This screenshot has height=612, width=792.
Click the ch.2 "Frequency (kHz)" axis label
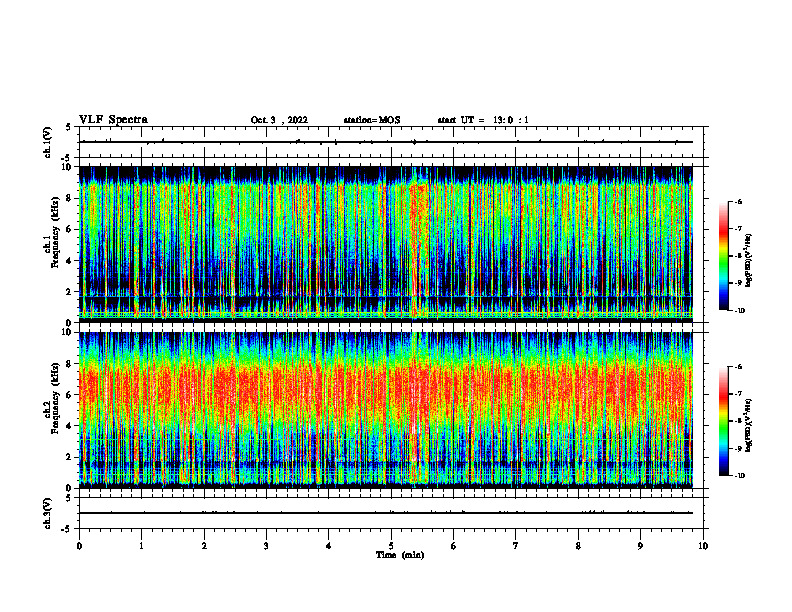click(55, 398)
